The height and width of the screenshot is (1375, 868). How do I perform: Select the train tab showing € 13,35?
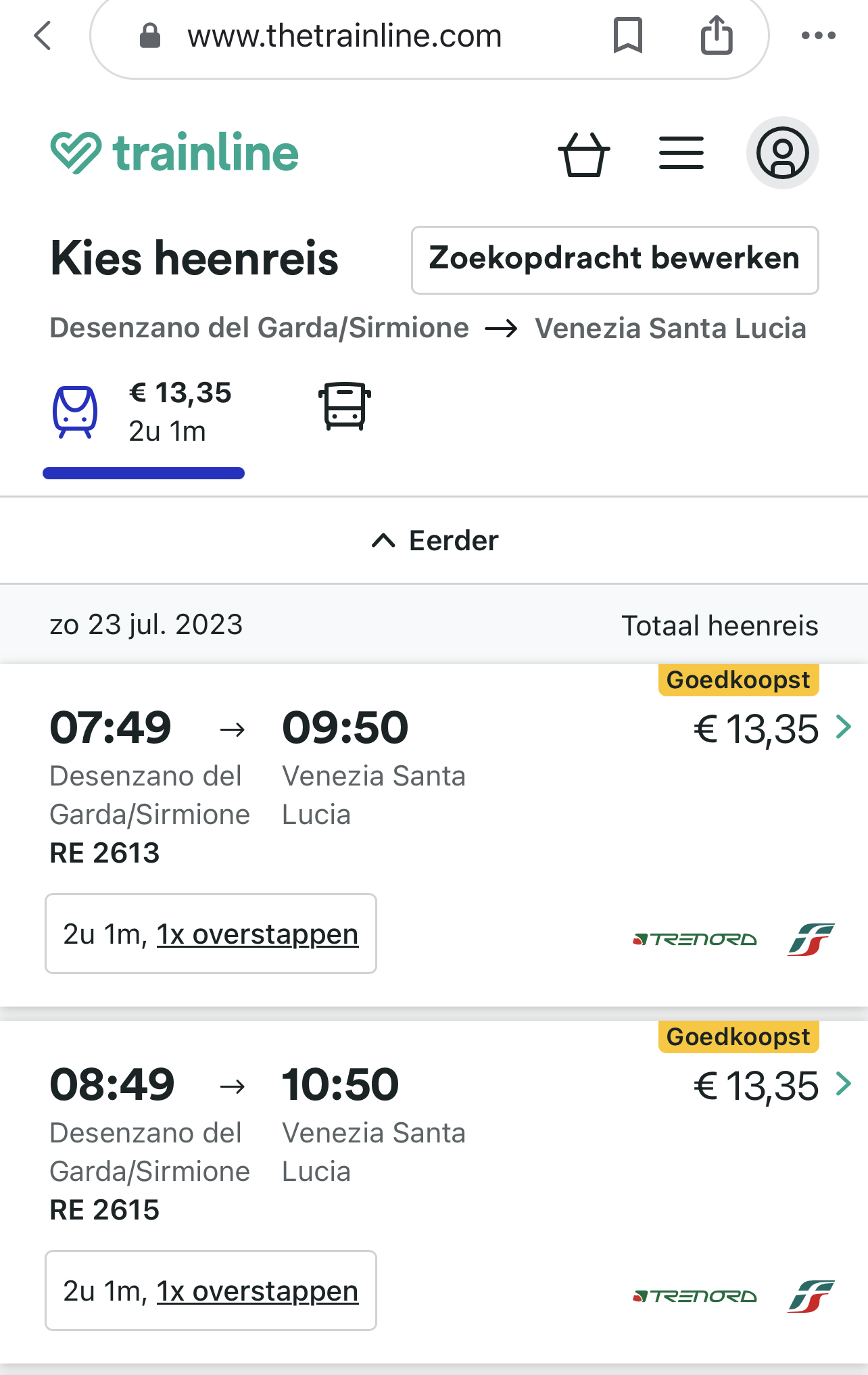coord(143,412)
